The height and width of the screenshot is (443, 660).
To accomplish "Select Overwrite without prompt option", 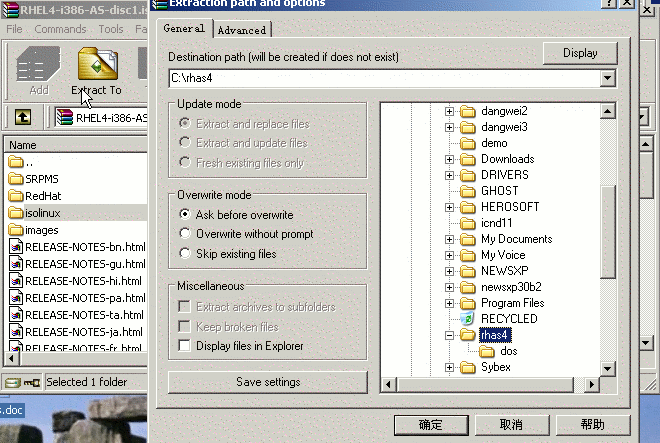I will 183,234.
